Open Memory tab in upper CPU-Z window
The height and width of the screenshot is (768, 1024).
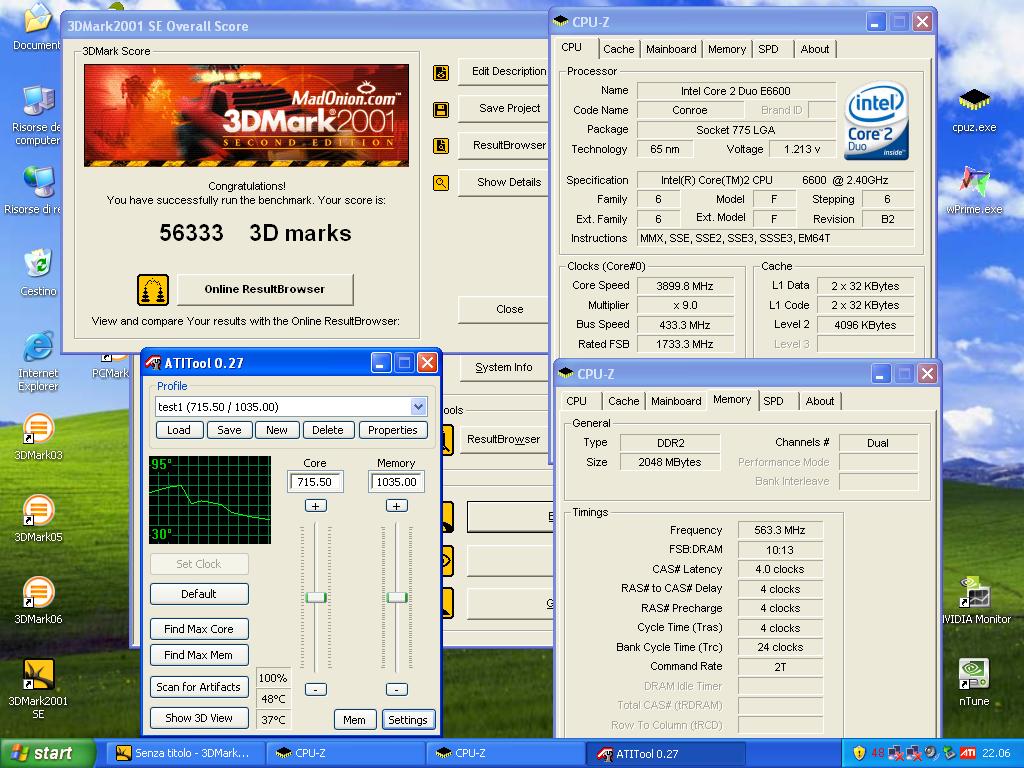pyautogui.click(x=726, y=49)
